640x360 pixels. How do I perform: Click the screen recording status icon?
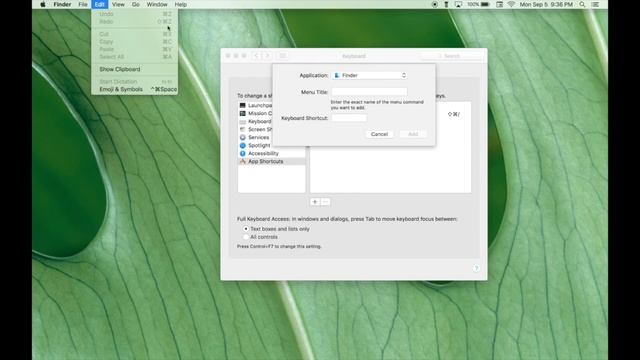point(435,4)
